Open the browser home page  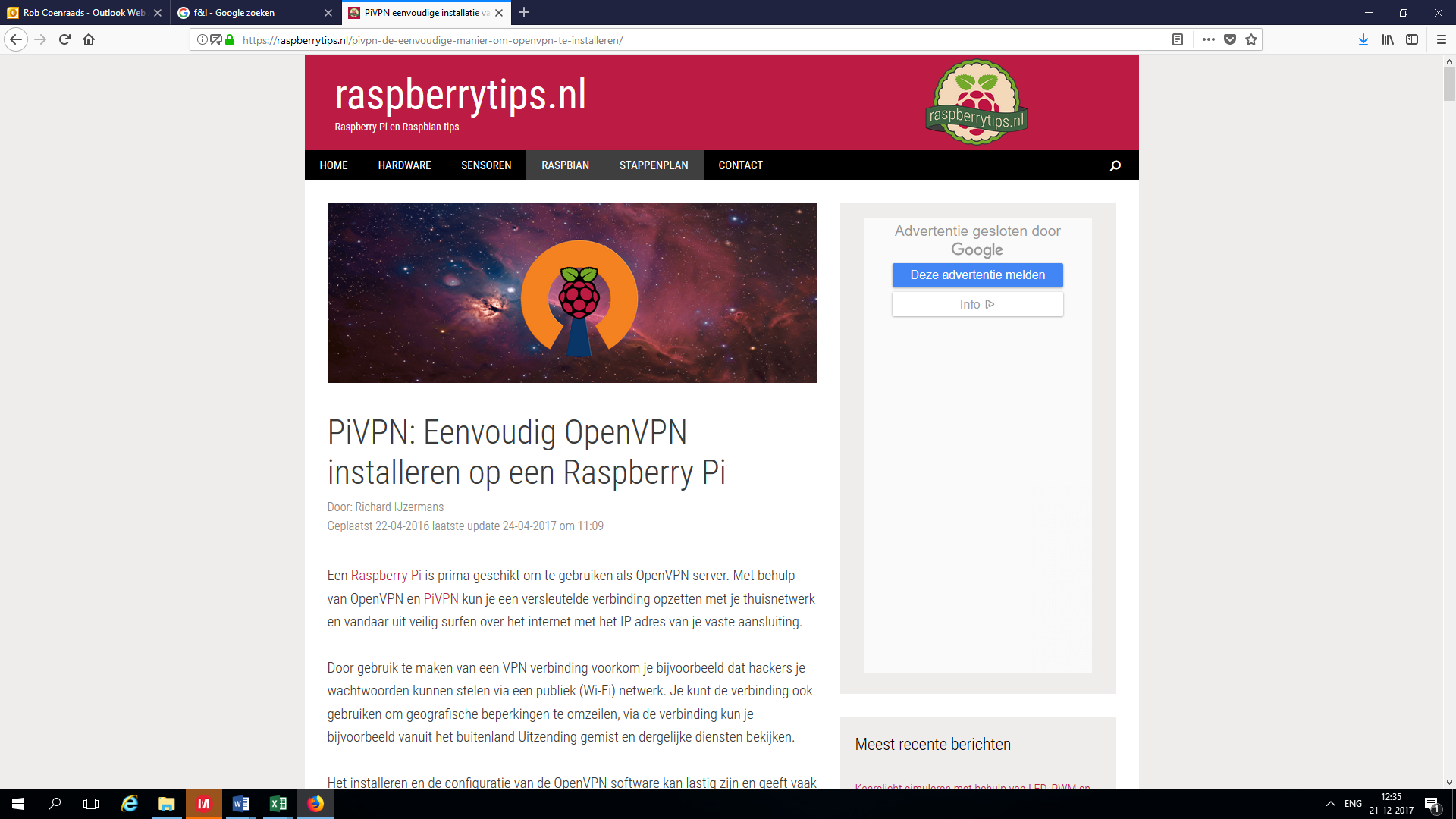89,39
